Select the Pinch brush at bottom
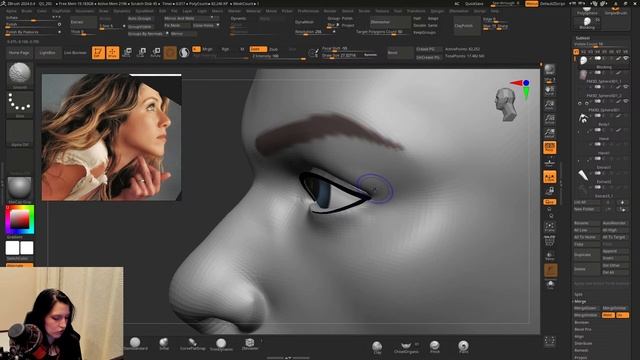The width and height of the screenshot is (640, 360). click(435, 347)
